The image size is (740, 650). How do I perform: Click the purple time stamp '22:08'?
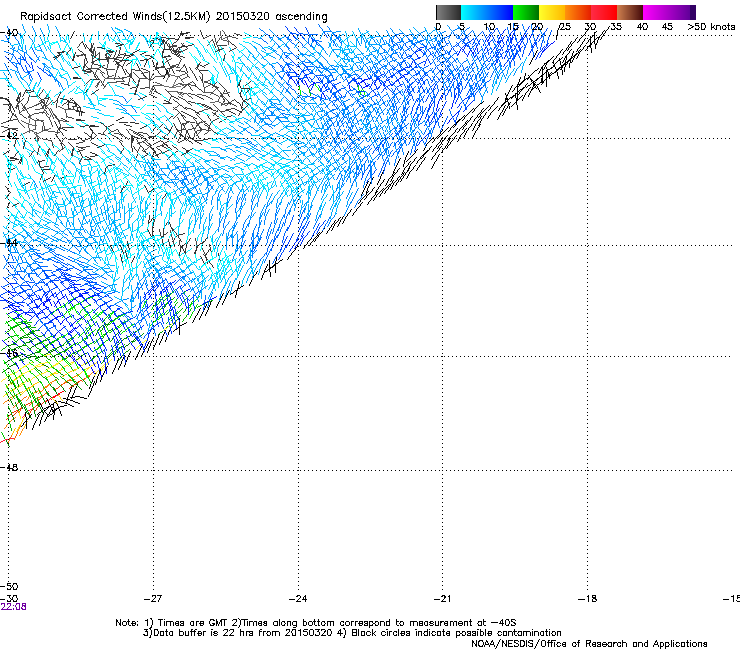(13, 607)
